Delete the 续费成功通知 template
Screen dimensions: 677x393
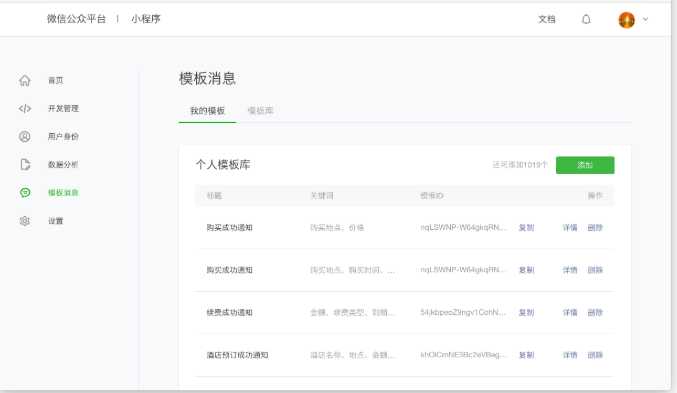click(x=595, y=312)
